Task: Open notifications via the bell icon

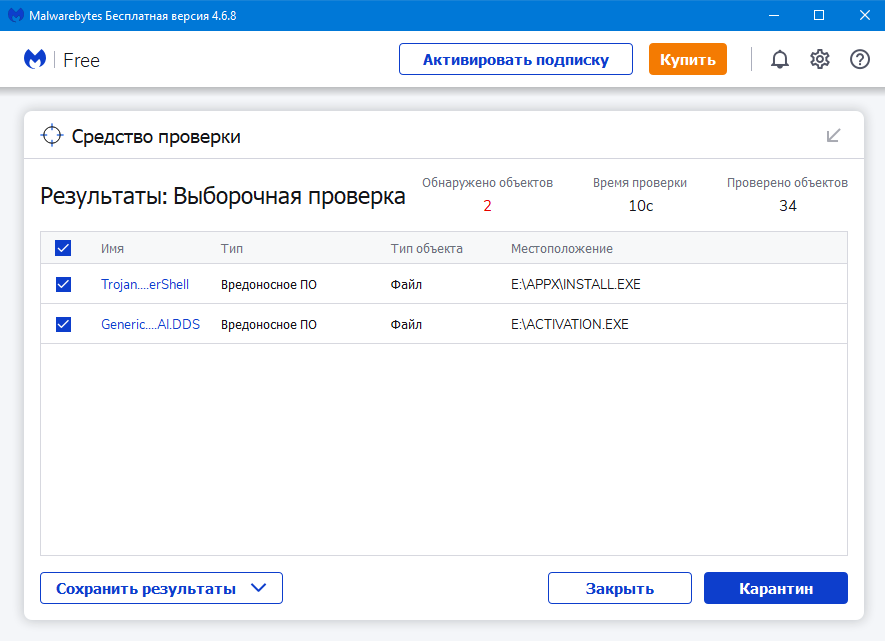Action: (780, 59)
